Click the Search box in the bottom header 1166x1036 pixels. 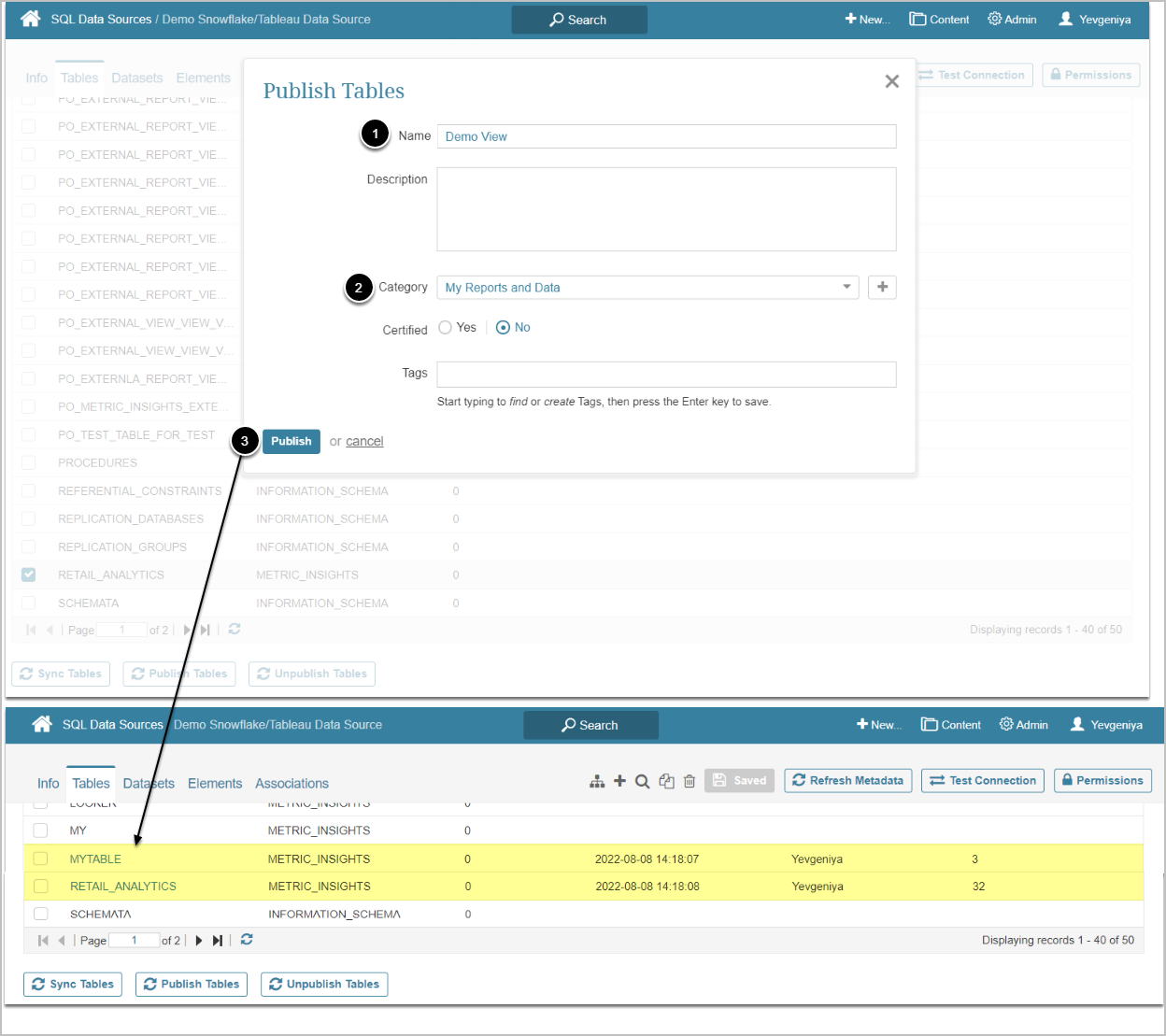click(x=590, y=725)
